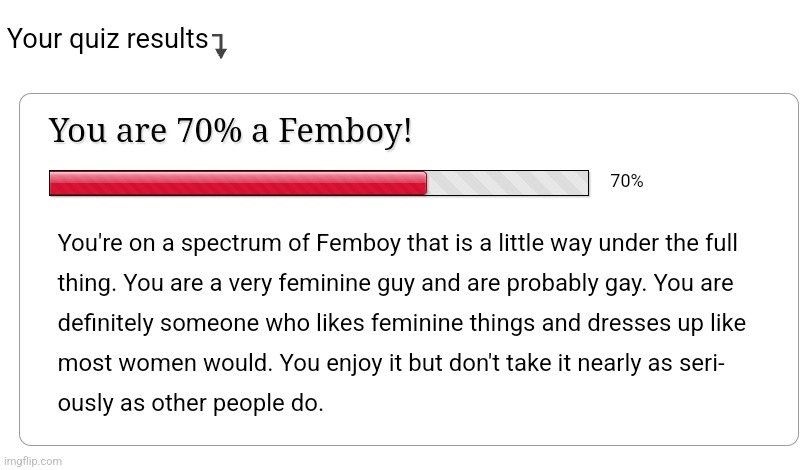Click the words 'most women would'
This screenshot has width=802, height=470.
point(165,363)
